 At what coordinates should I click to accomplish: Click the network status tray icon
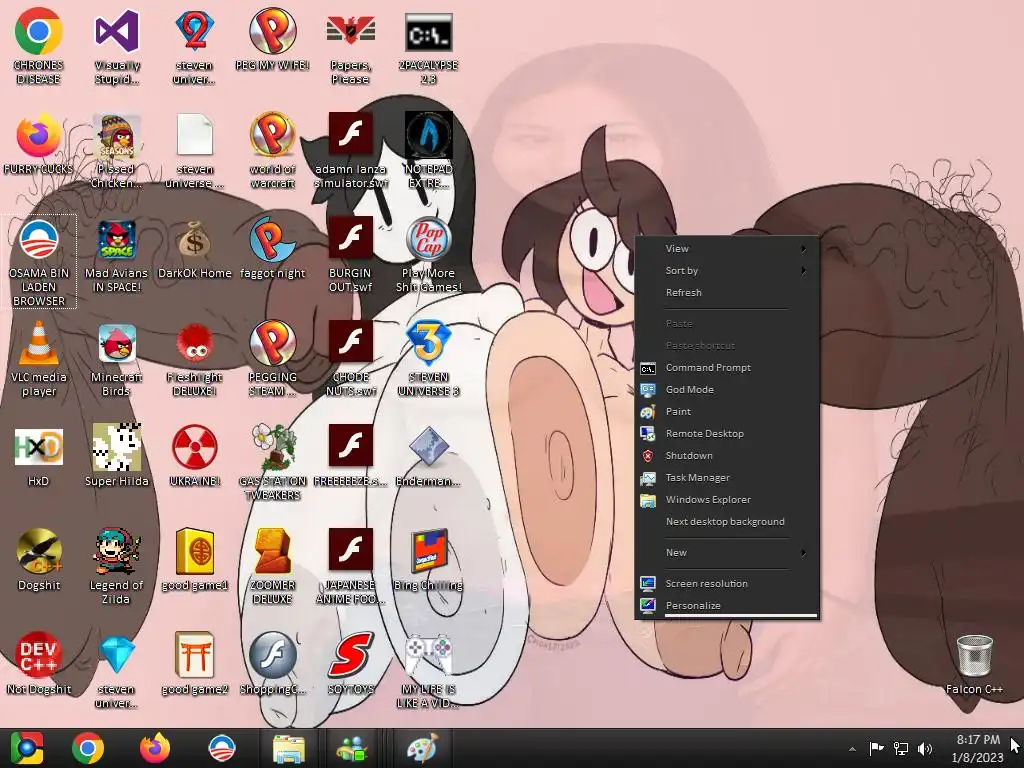(901, 748)
